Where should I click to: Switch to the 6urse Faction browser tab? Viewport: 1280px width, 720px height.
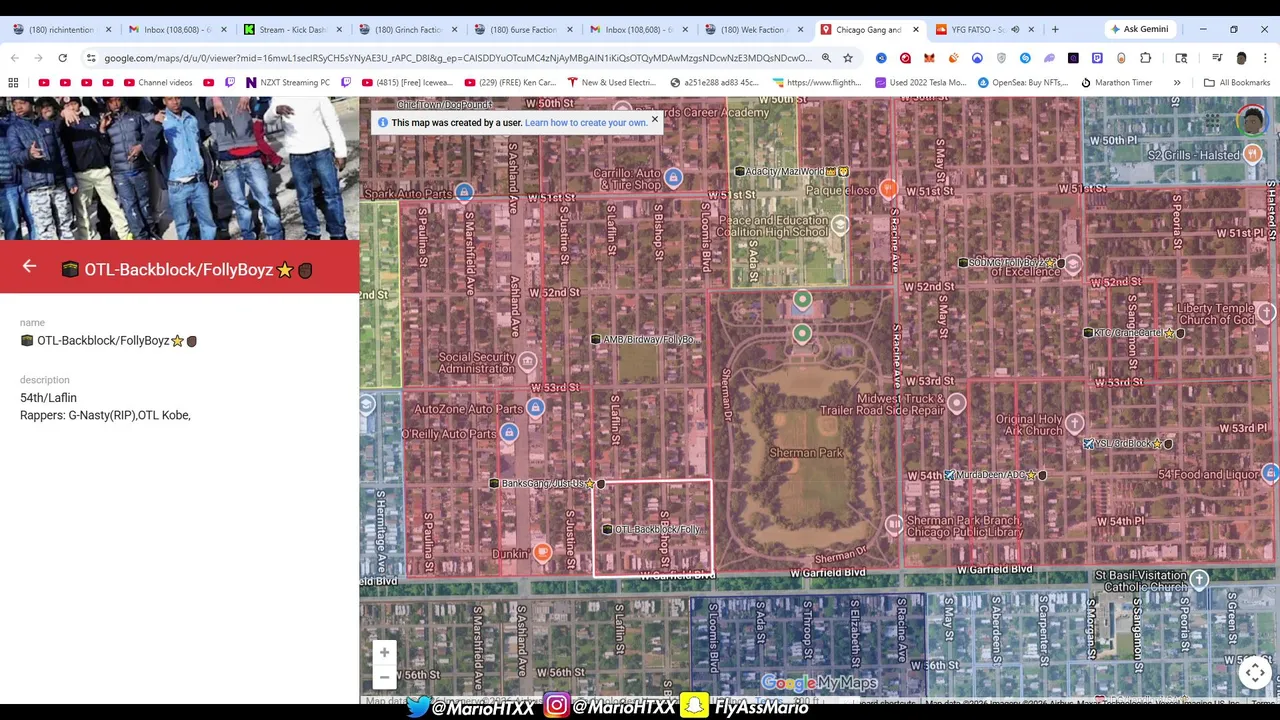(523, 30)
